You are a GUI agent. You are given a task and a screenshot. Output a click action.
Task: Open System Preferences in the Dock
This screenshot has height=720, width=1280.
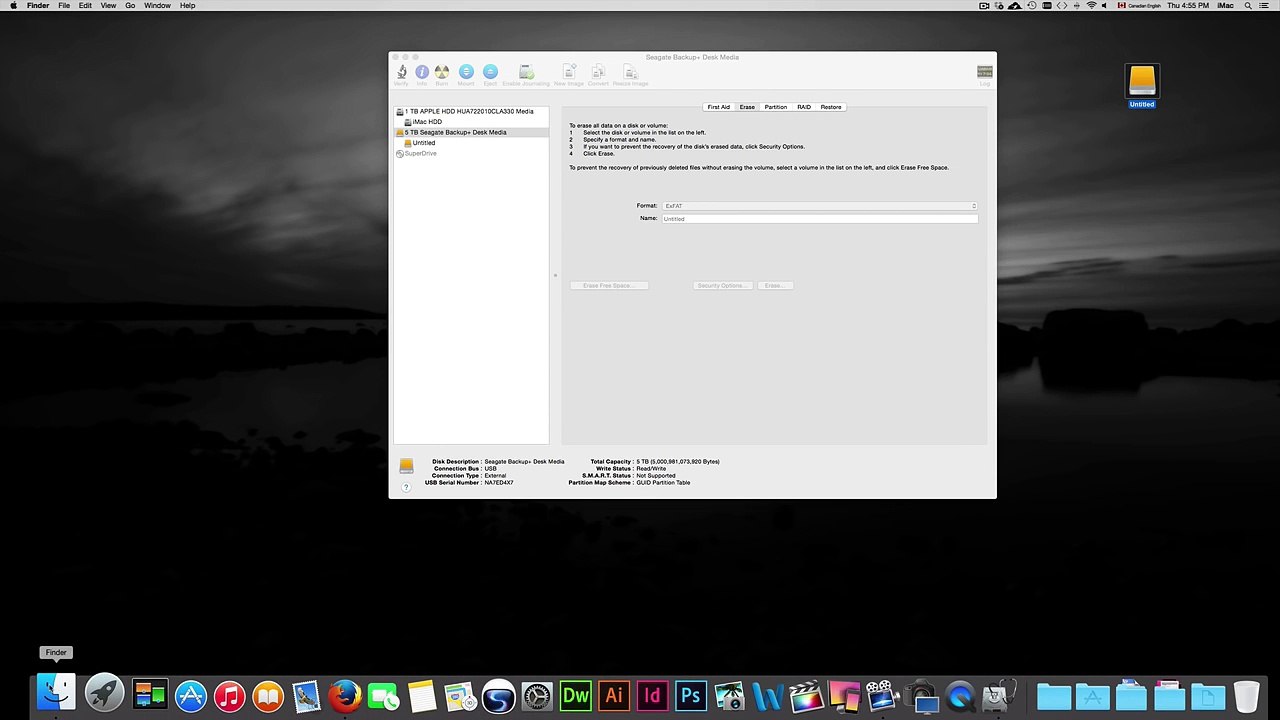pyautogui.click(x=537, y=695)
